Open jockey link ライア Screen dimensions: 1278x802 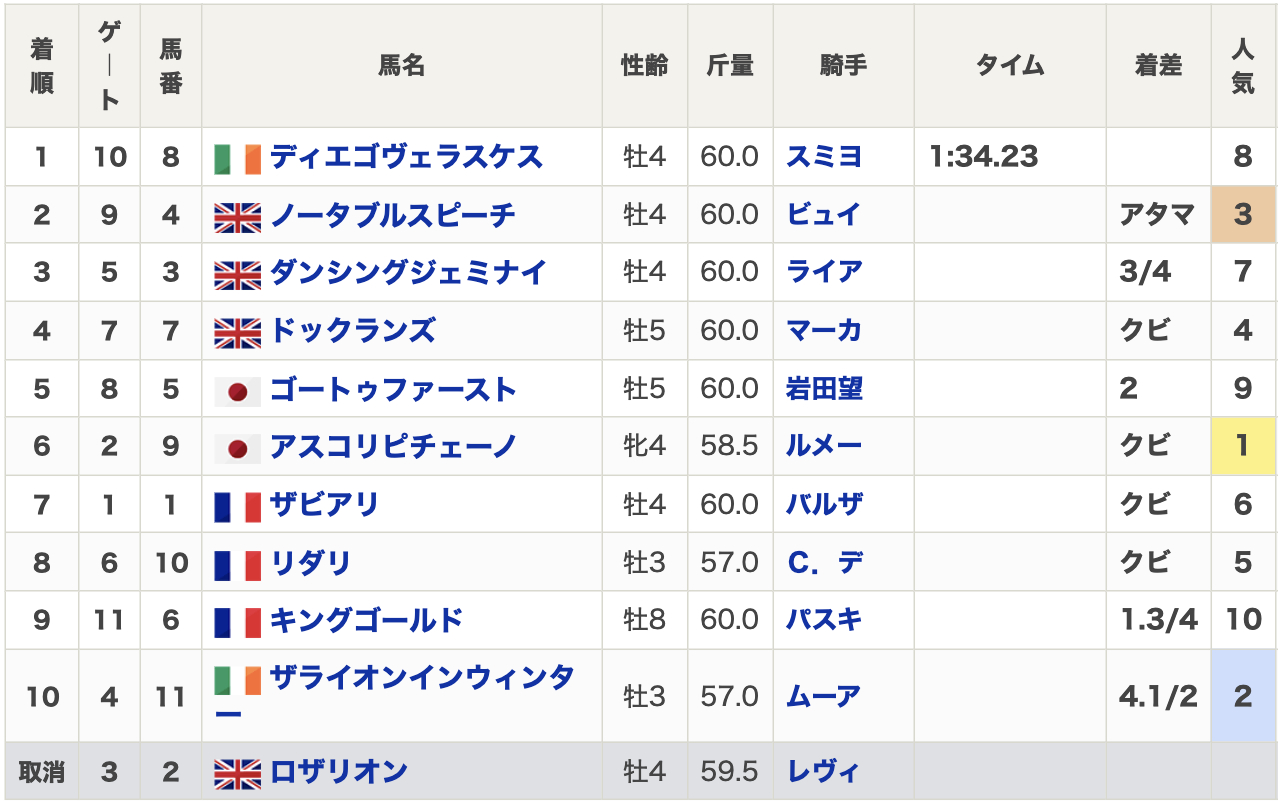click(x=824, y=272)
